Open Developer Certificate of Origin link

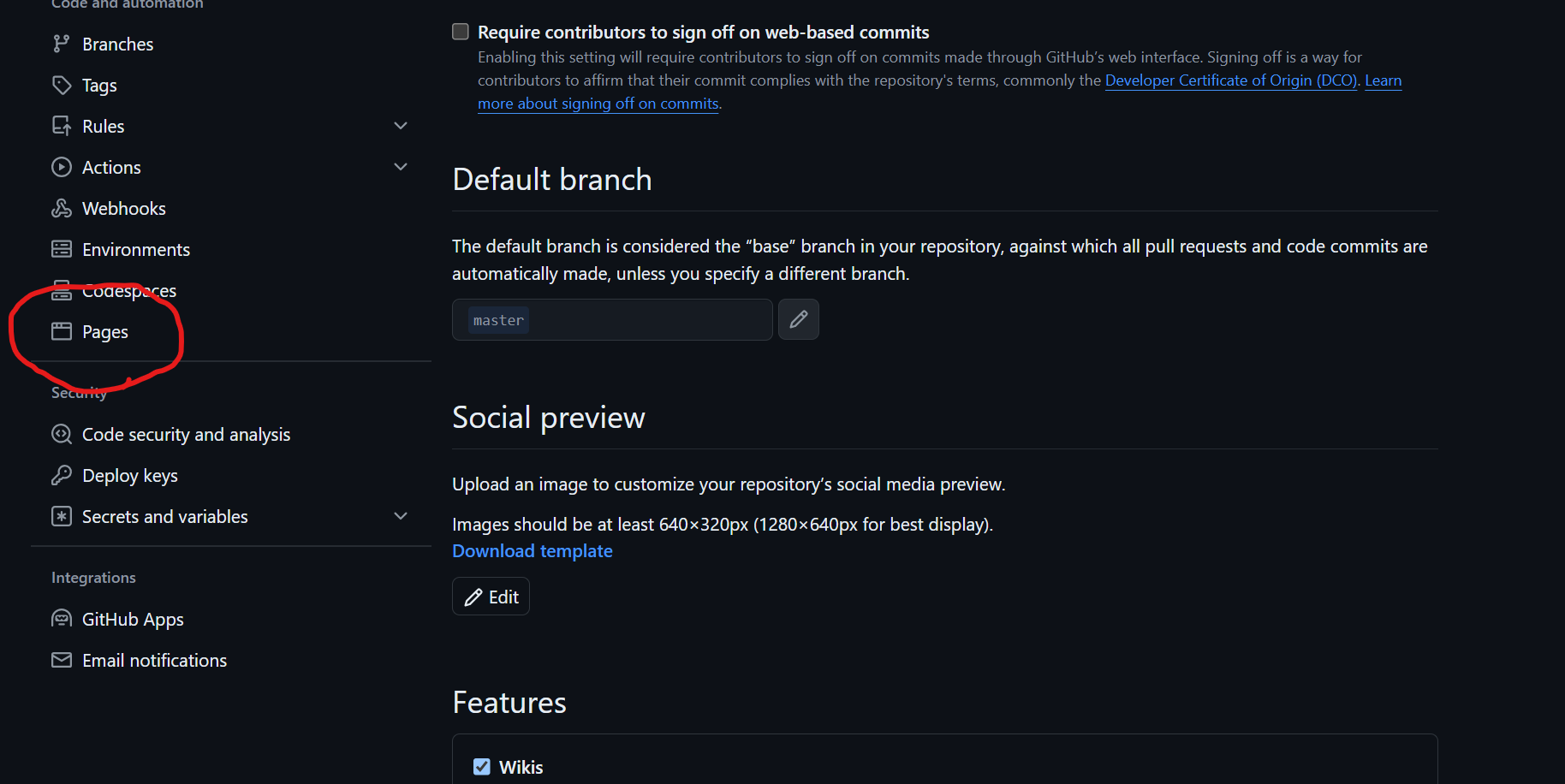tap(1231, 80)
